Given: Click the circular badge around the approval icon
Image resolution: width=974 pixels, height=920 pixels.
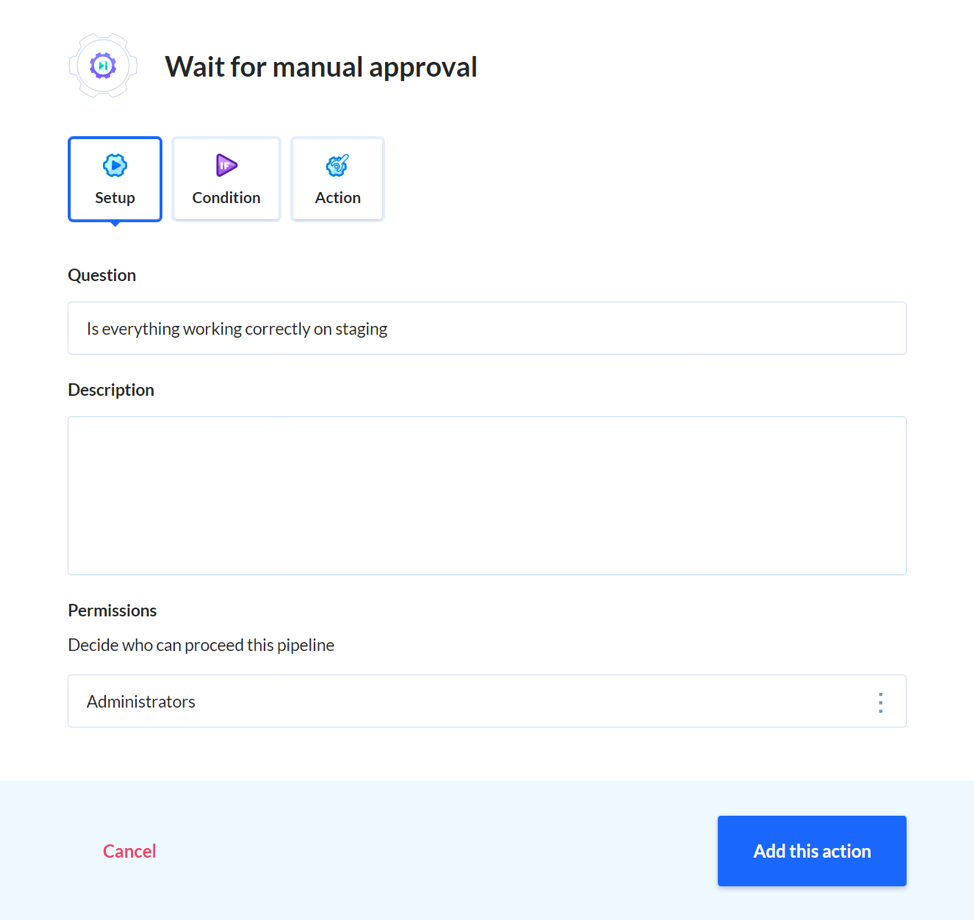Looking at the screenshot, I should [x=103, y=66].
